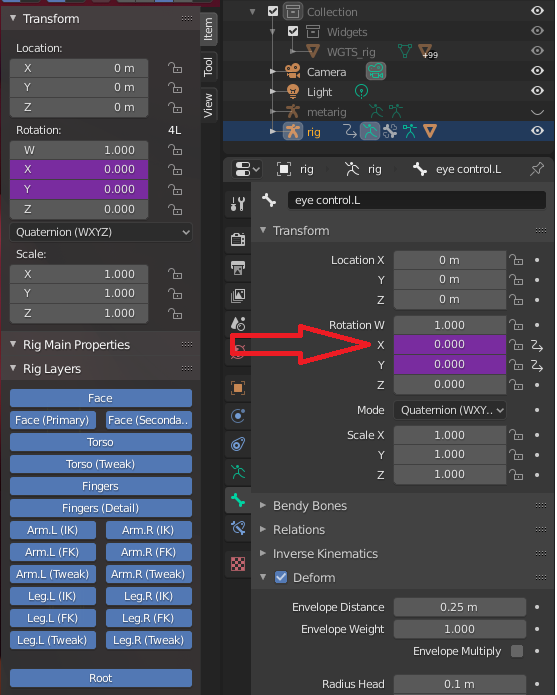Lock Rotation X in bone properties
This screenshot has height=695, width=557.
(516, 344)
